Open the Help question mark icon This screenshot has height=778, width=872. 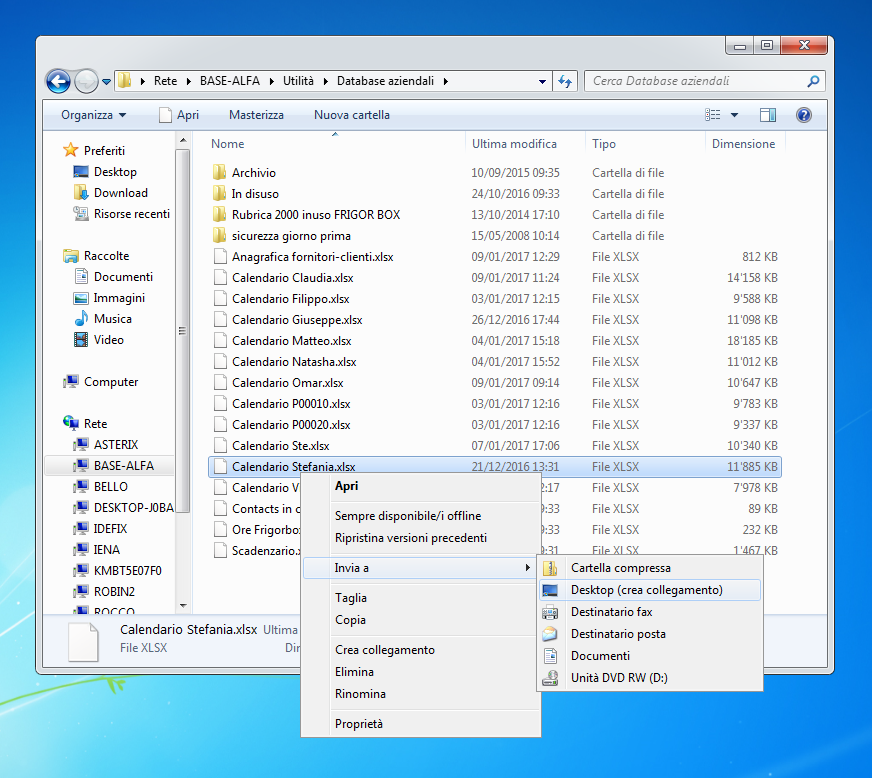point(803,115)
